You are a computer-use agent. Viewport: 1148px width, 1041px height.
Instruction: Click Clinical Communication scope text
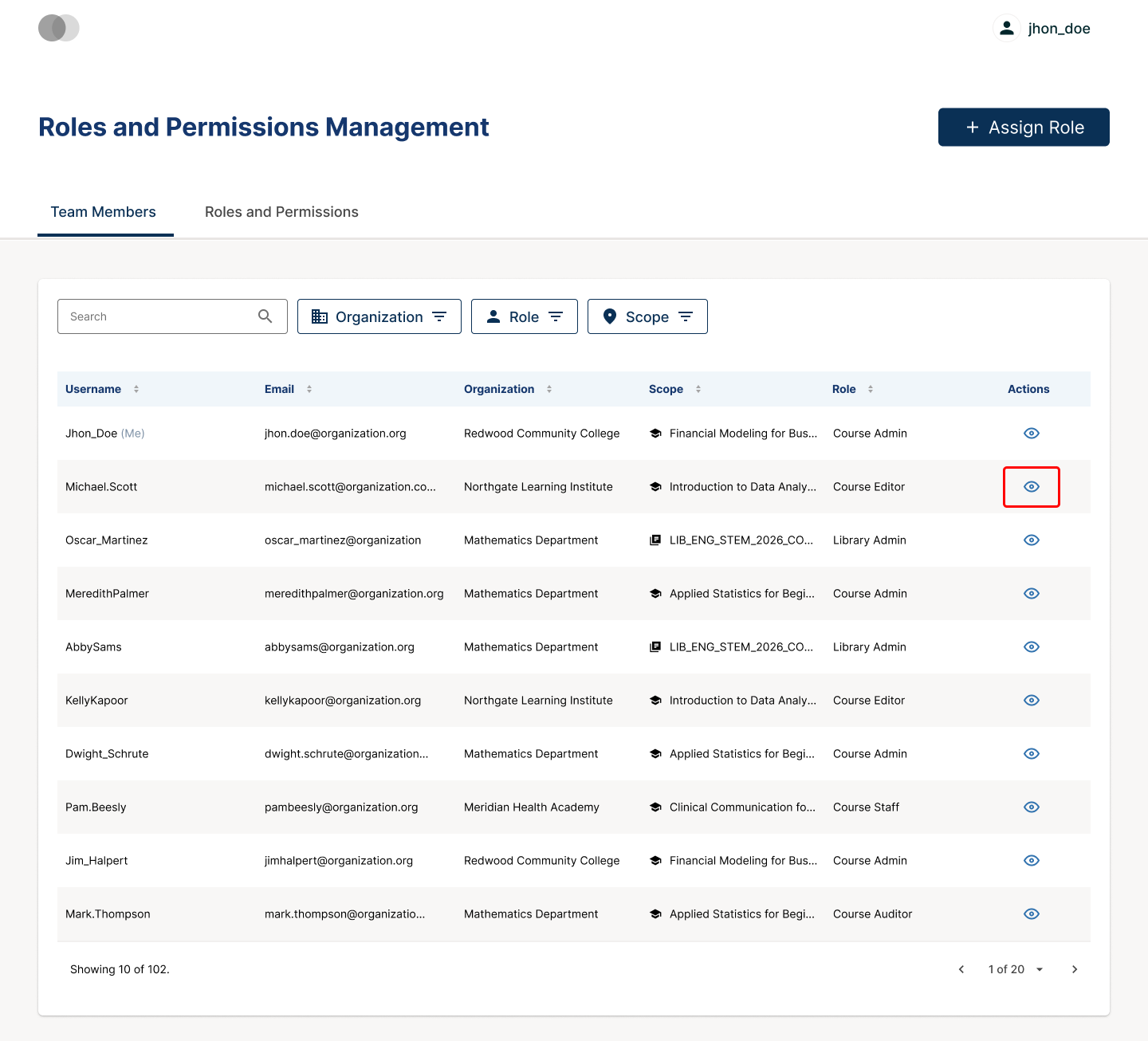pos(742,807)
